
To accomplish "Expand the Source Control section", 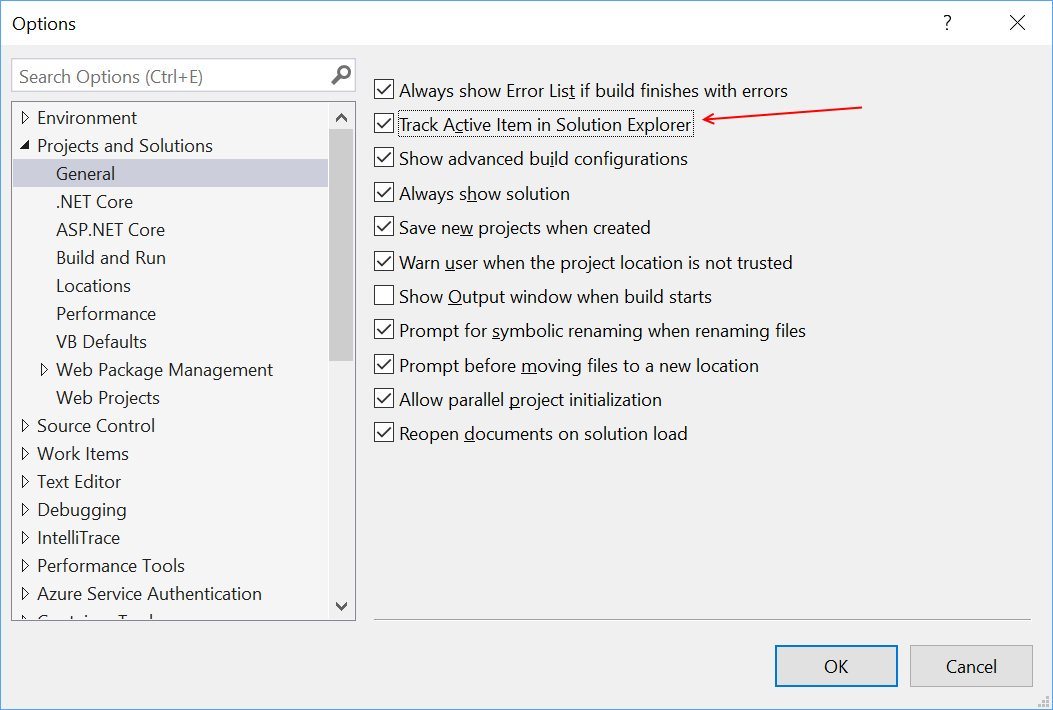I will pos(27,425).
